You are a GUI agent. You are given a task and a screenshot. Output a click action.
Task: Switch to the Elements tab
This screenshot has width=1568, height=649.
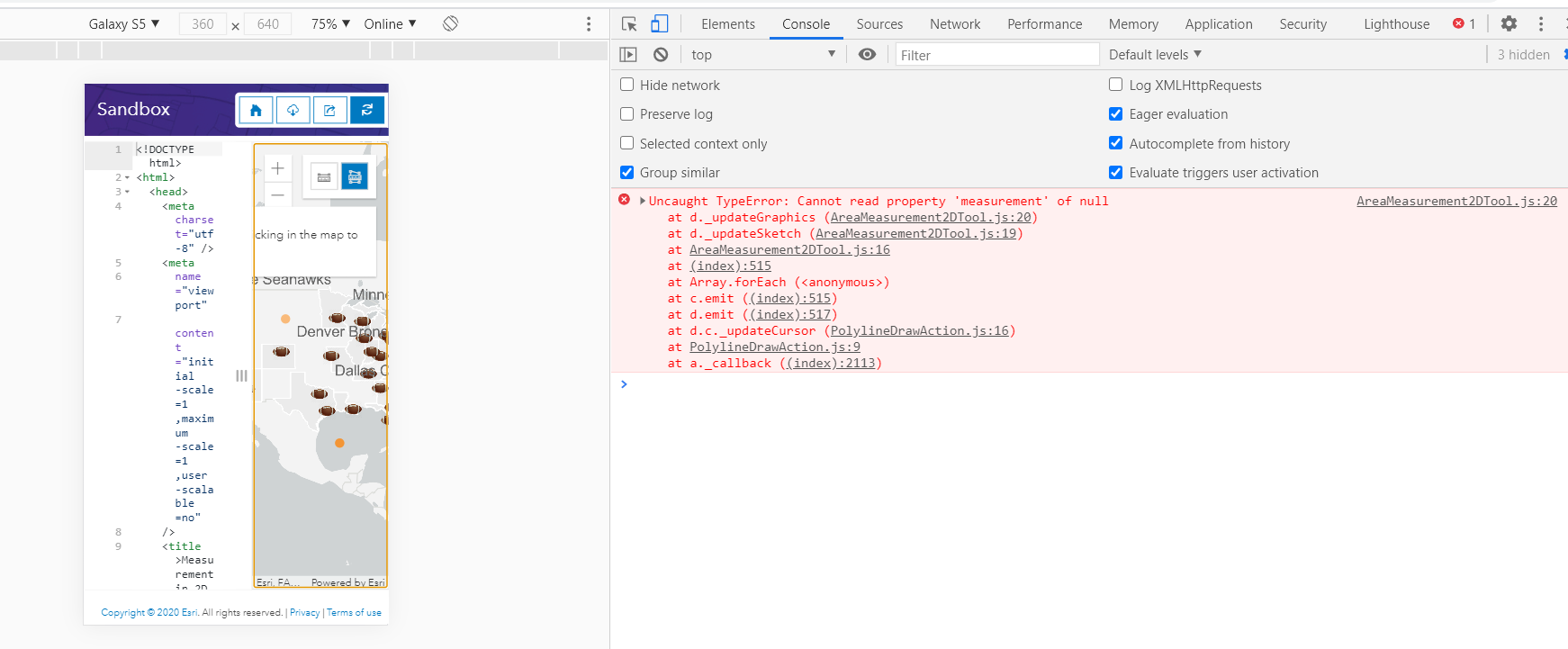coord(728,24)
